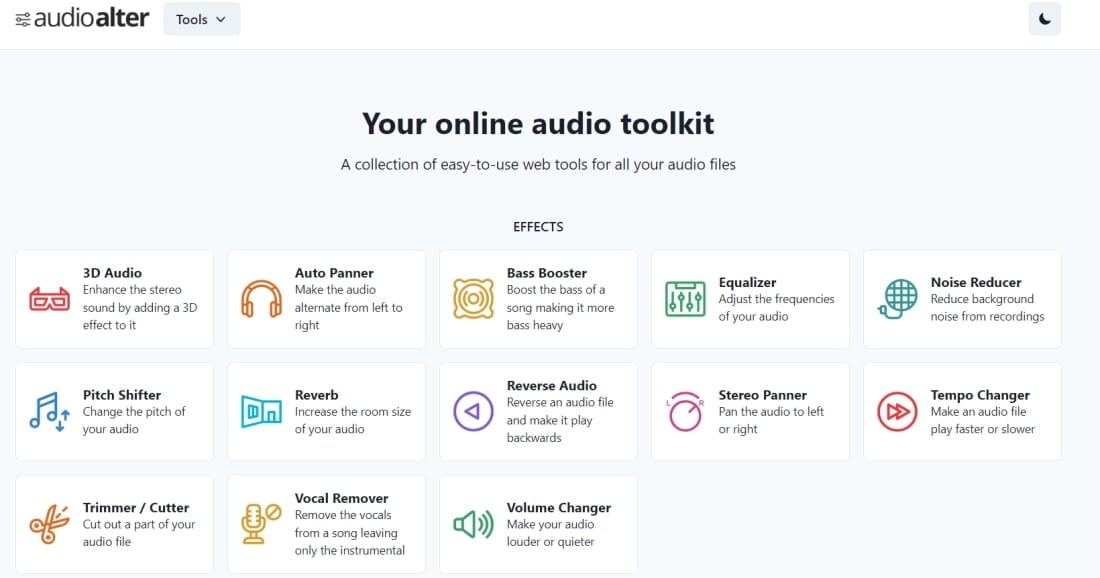The image size is (1100, 578).
Task: Click 'Make the audio alternate' description text
Action: (x=349, y=307)
